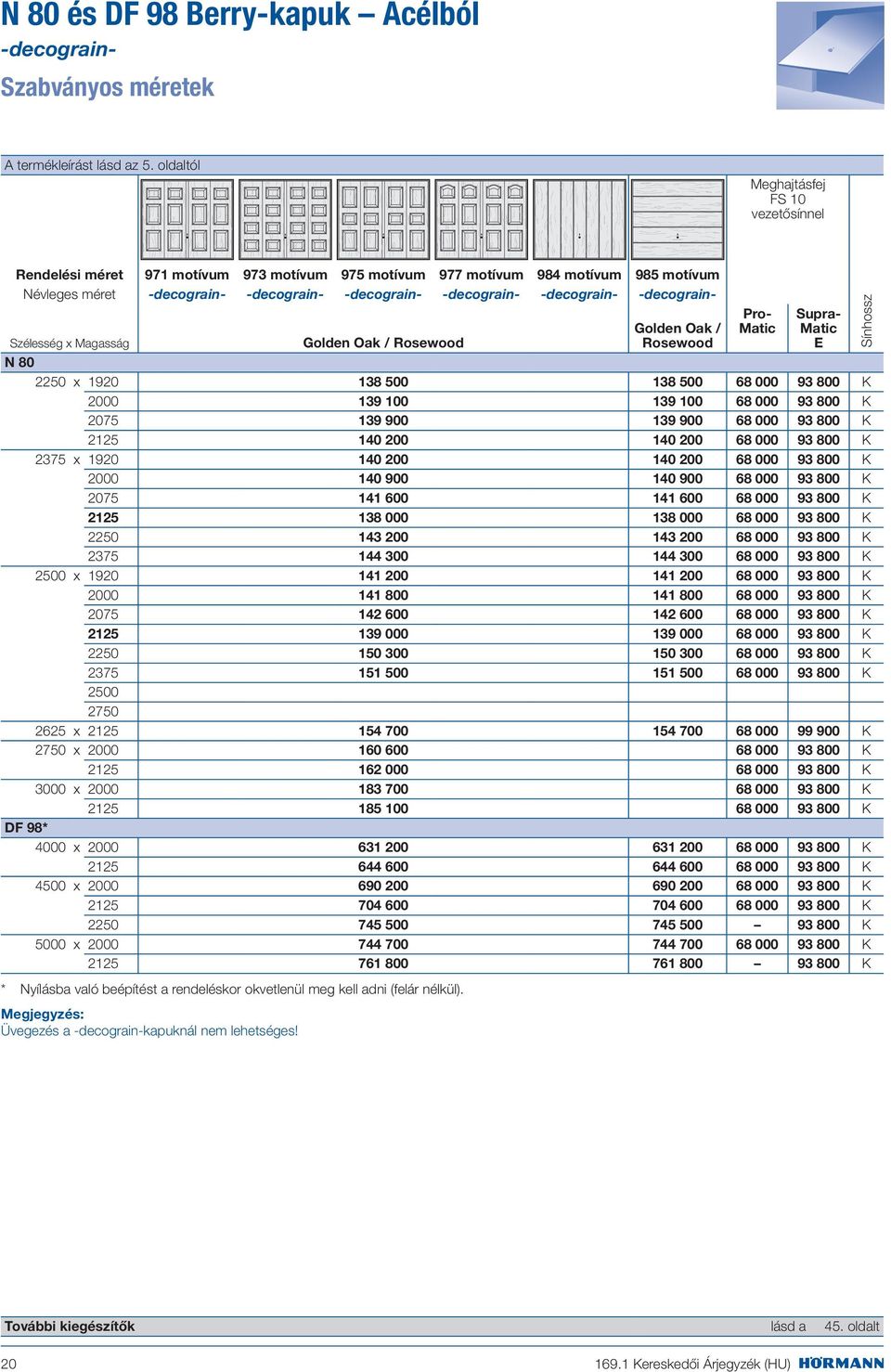891x1372 pixels.
Task: Click the '139 100' price in the wide Golden Oak column
Action: tap(383, 401)
